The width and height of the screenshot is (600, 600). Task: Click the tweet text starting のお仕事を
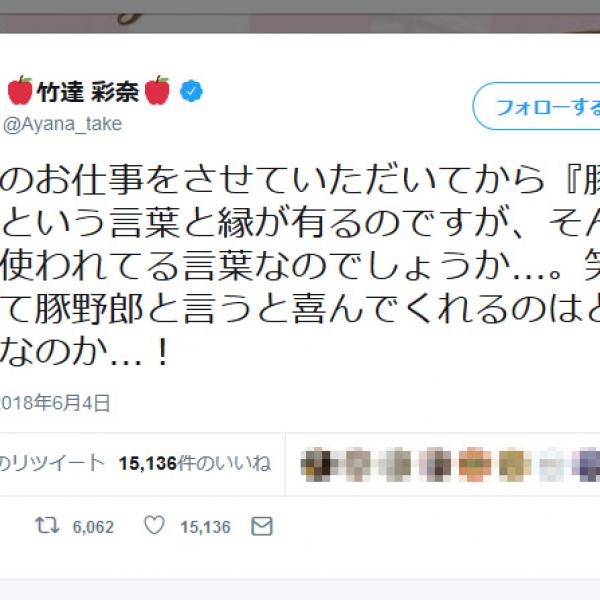(x=300, y=265)
